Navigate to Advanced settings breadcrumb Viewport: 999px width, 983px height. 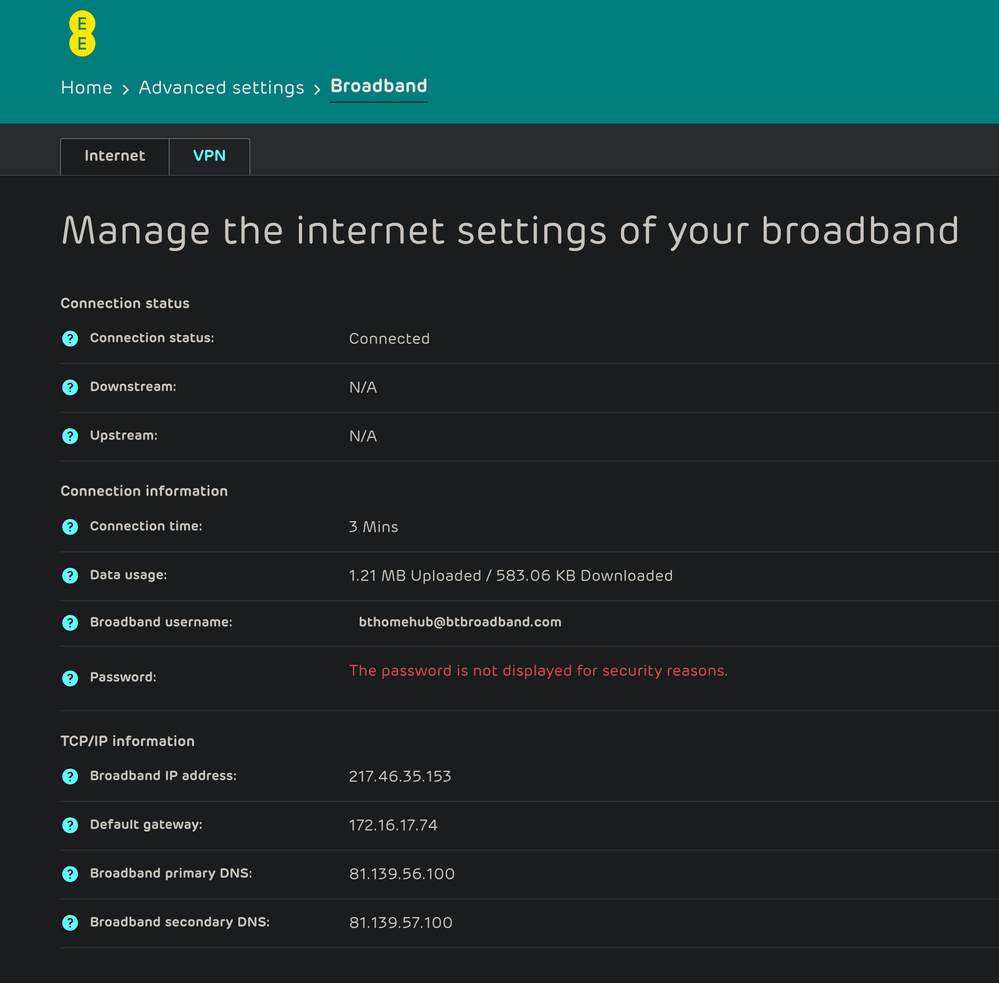[221, 88]
